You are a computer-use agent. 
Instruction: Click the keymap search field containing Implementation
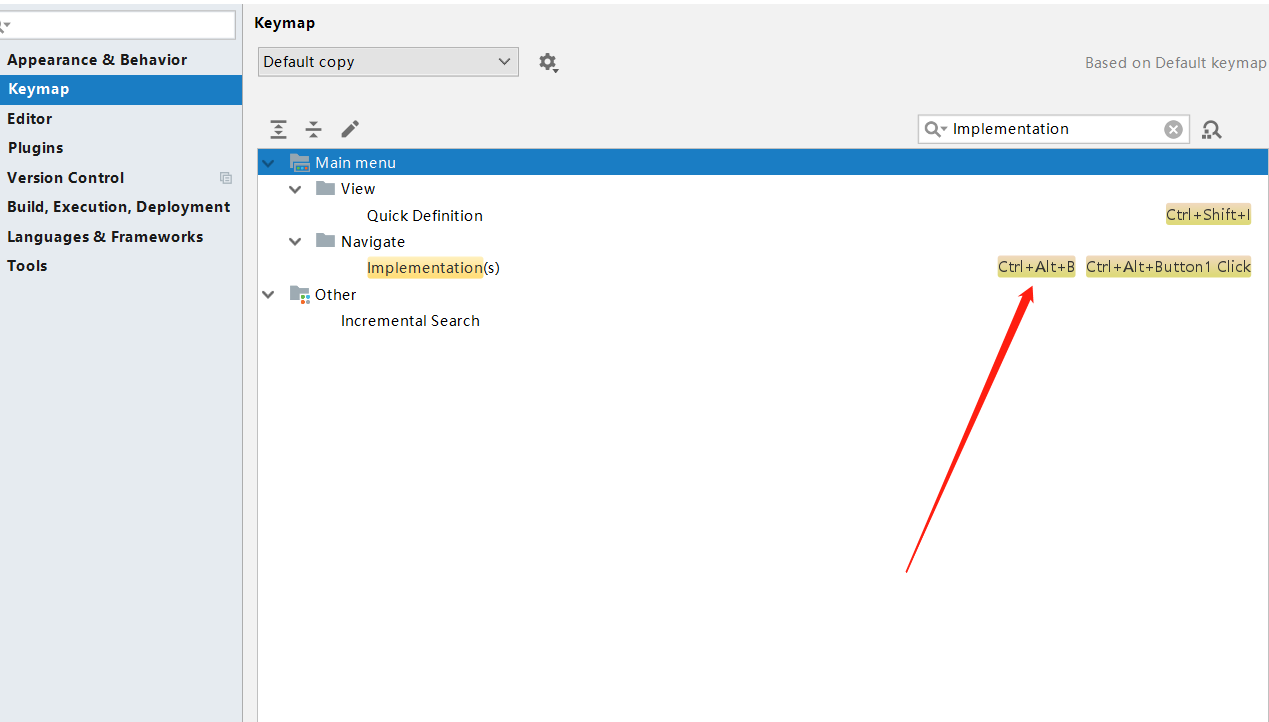(1054, 129)
